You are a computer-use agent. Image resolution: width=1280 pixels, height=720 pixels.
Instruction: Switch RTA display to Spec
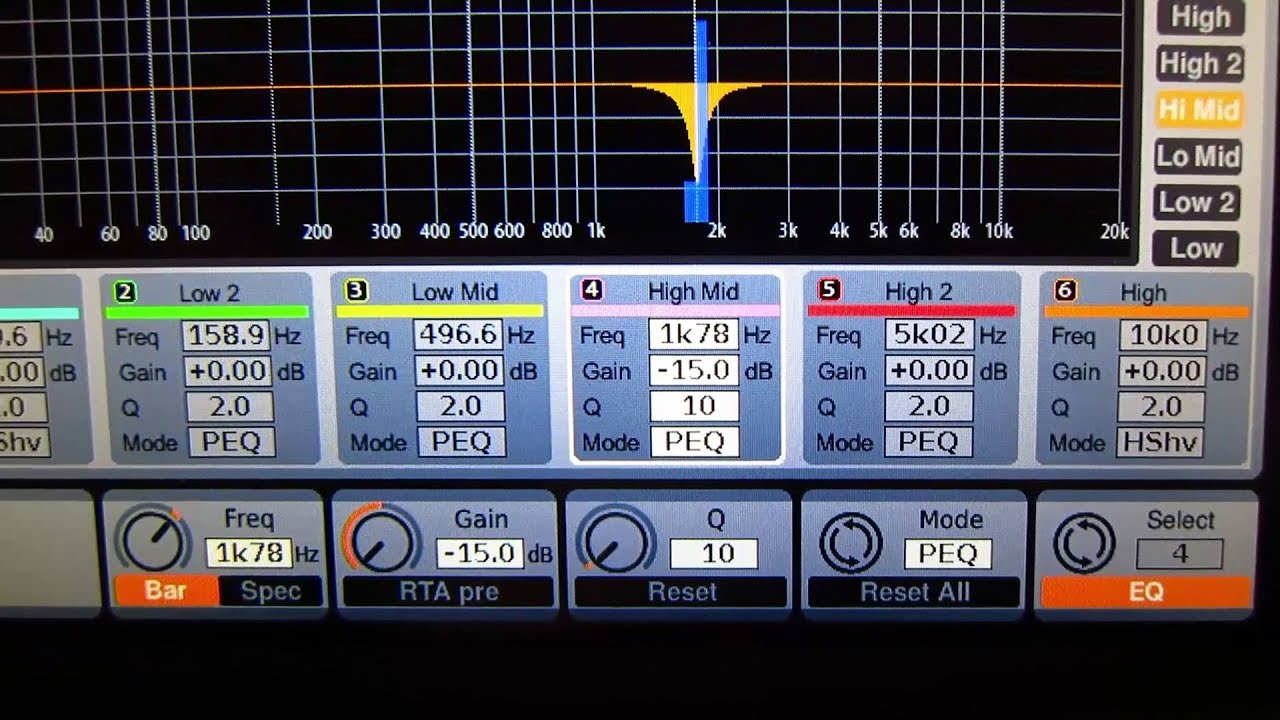(270, 591)
